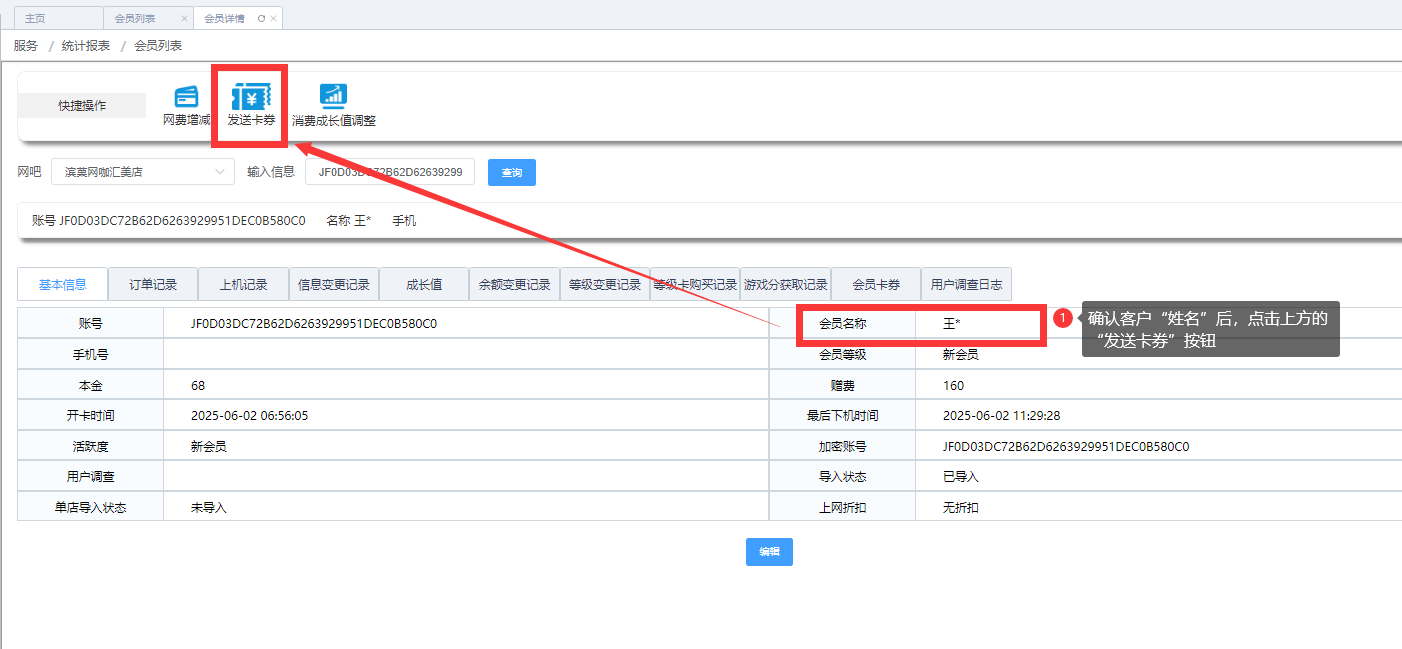Close the 会员列表 tab

click(184, 19)
